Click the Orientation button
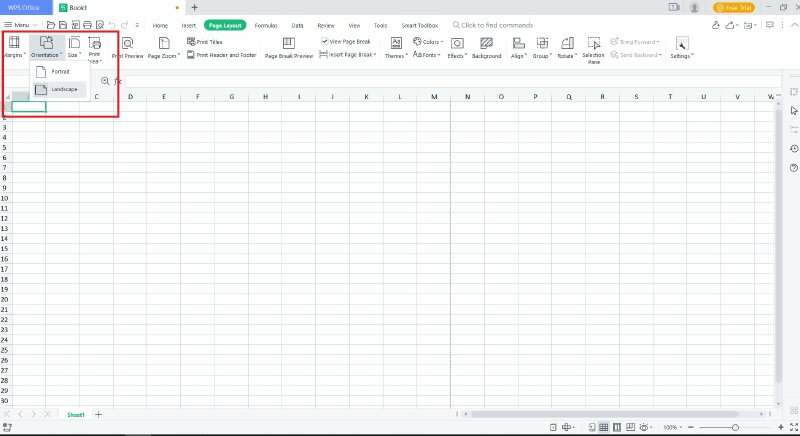This screenshot has width=800, height=436. pos(46,47)
